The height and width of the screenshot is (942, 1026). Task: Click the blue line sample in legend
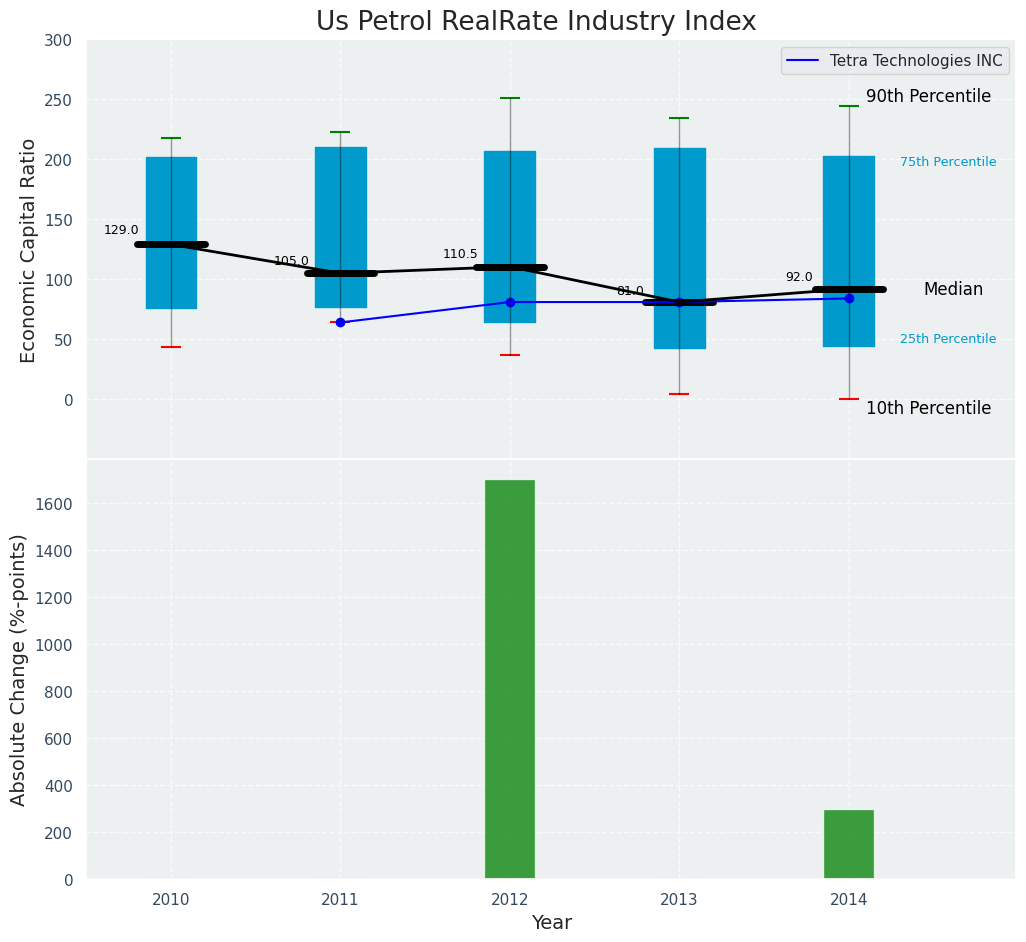coord(803,61)
